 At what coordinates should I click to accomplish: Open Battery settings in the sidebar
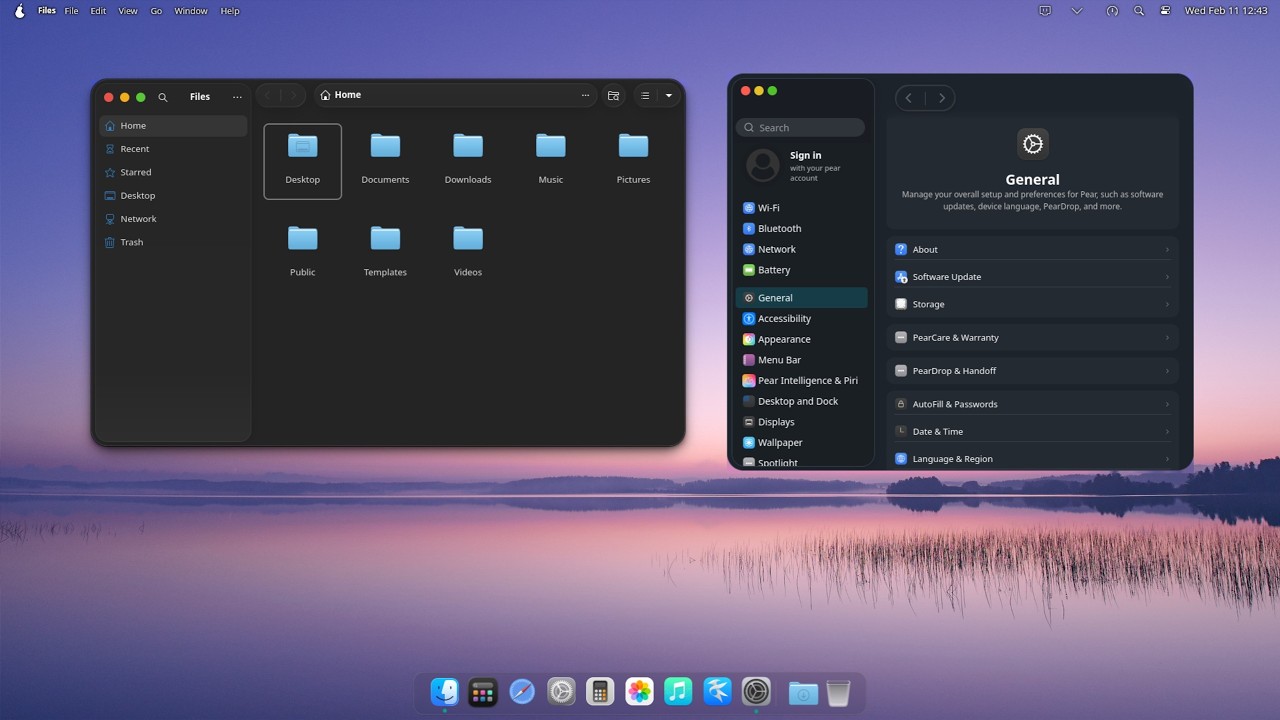pos(801,270)
